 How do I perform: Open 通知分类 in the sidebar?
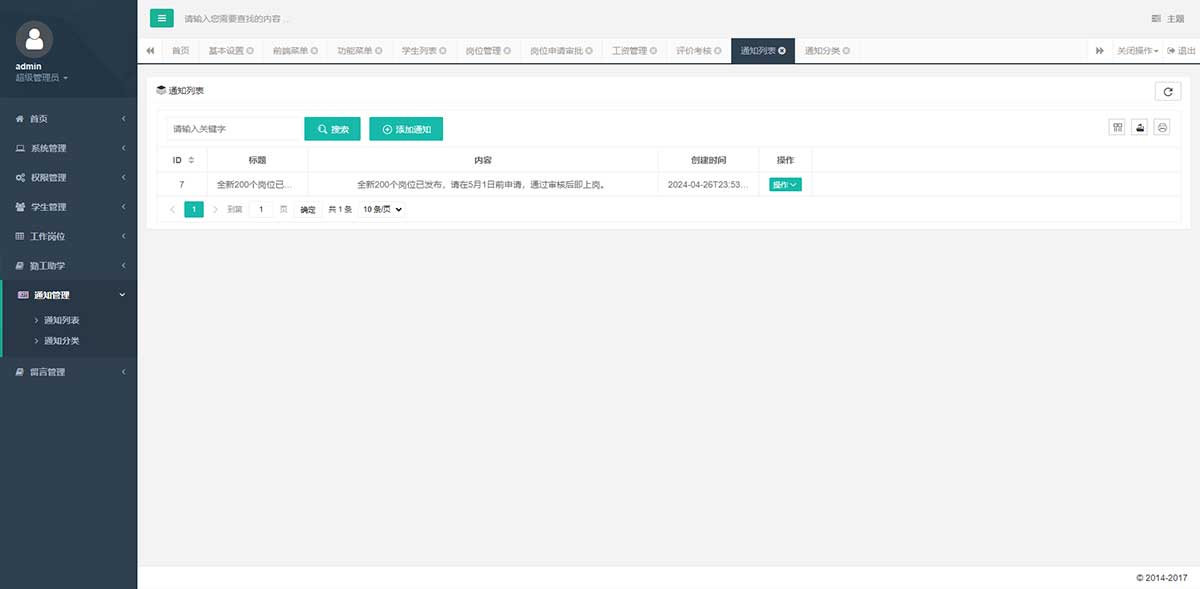coord(62,341)
